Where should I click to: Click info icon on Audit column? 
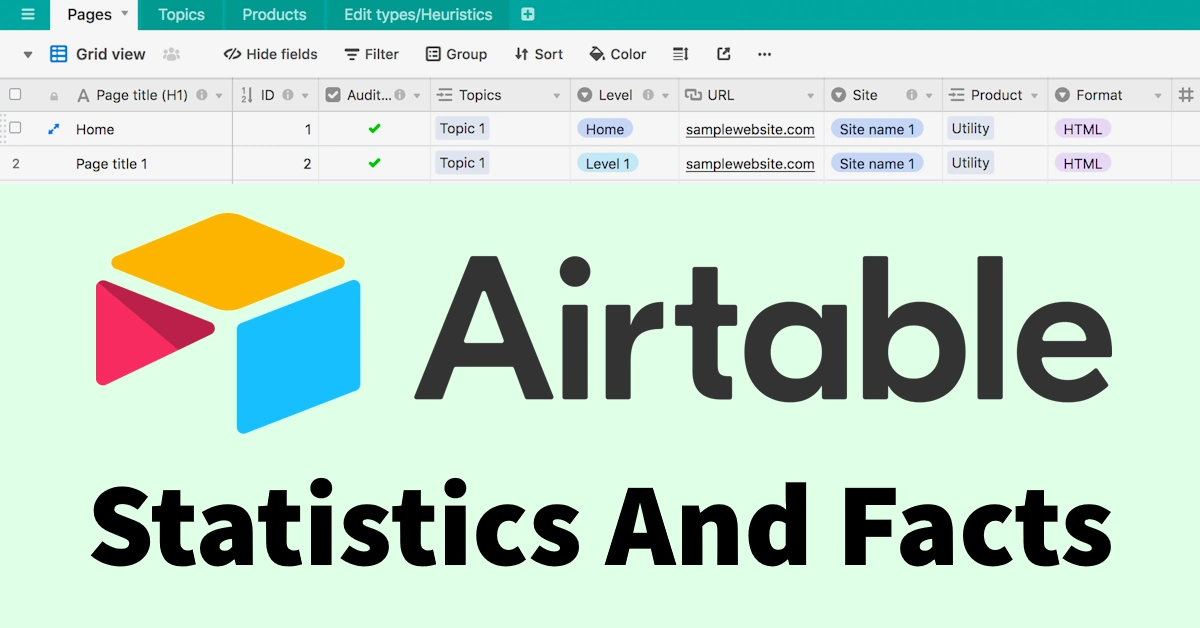pos(400,95)
